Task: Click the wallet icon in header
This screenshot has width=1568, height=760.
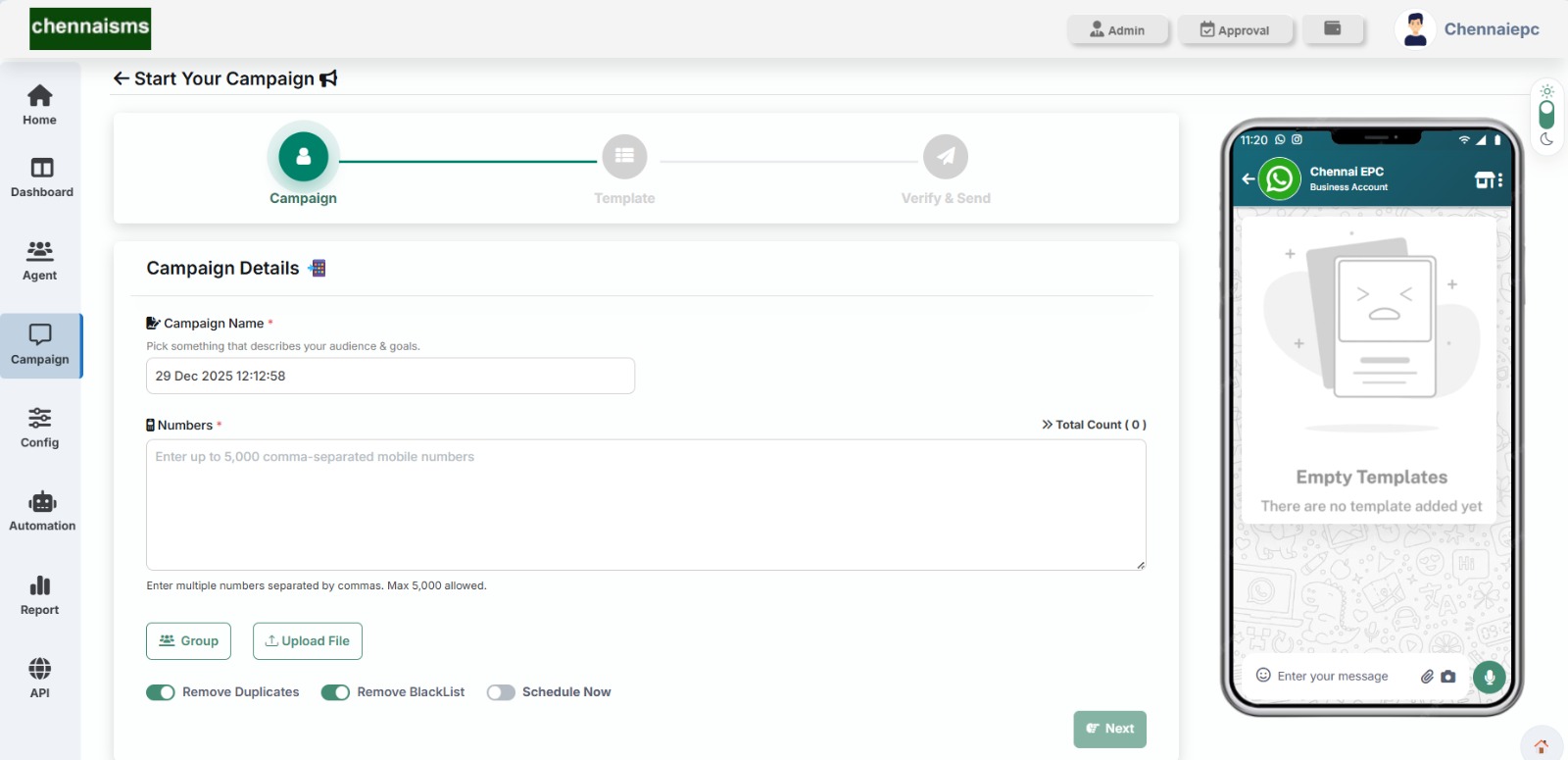Action: pyautogui.click(x=1332, y=29)
